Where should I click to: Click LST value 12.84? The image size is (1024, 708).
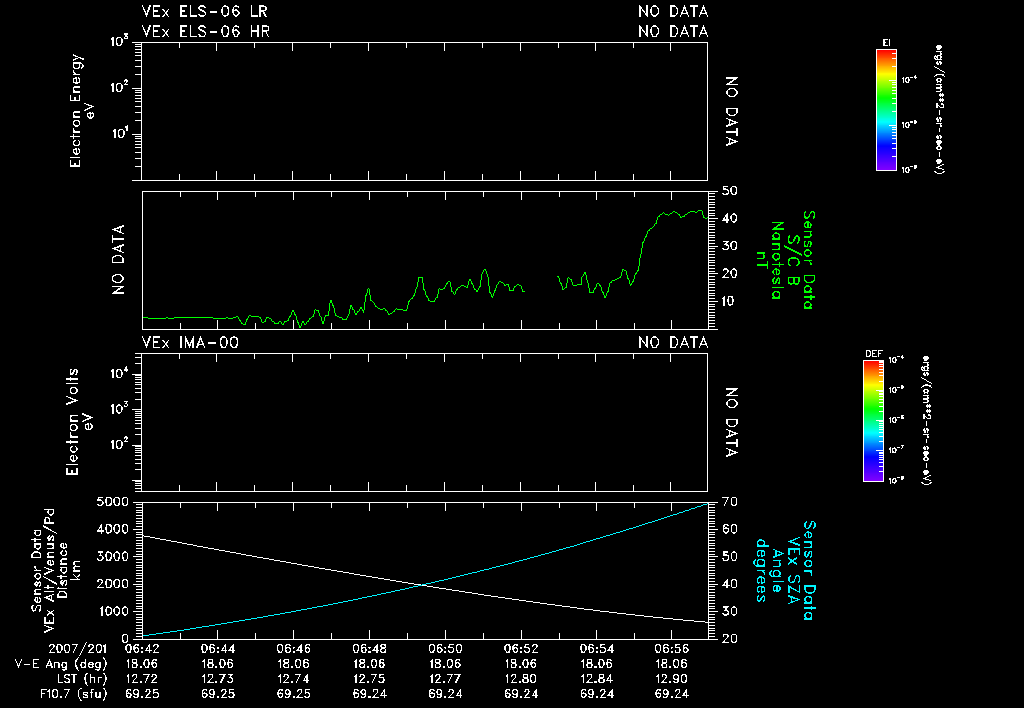point(596,679)
